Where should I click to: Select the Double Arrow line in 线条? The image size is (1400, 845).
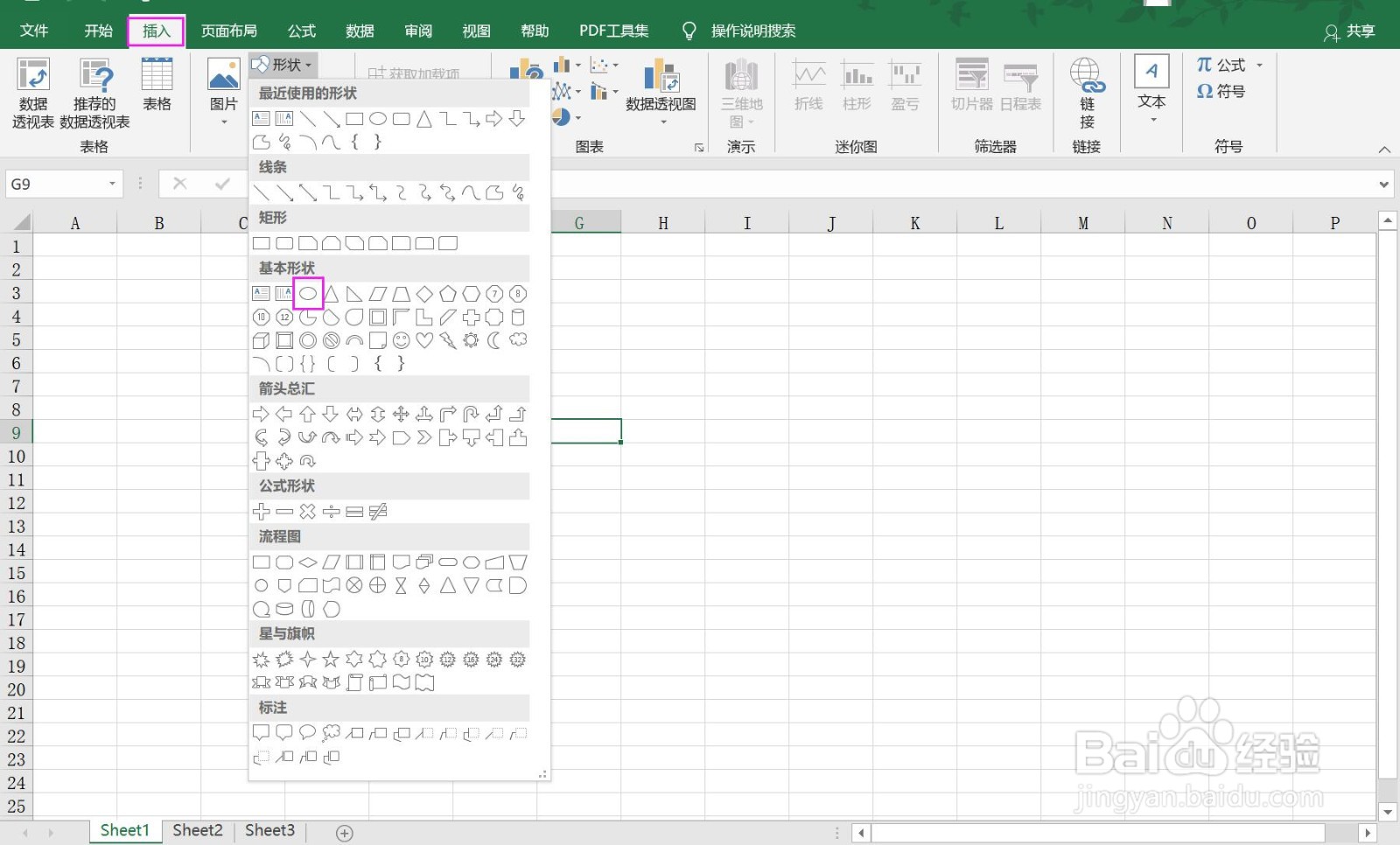click(308, 192)
